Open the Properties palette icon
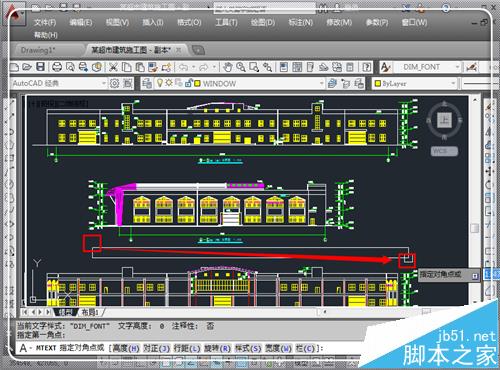 (x=284, y=67)
